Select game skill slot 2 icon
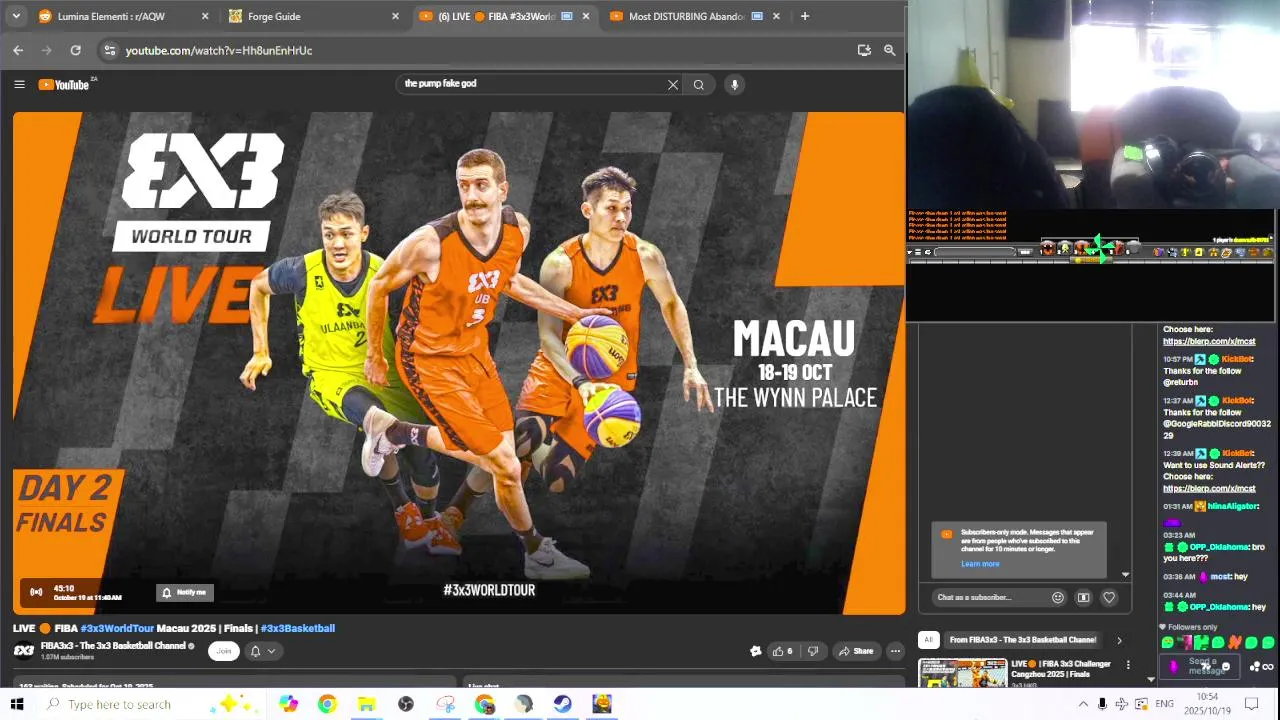Image resolution: width=1280 pixels, height=720 pixels. coord(1064,248)
